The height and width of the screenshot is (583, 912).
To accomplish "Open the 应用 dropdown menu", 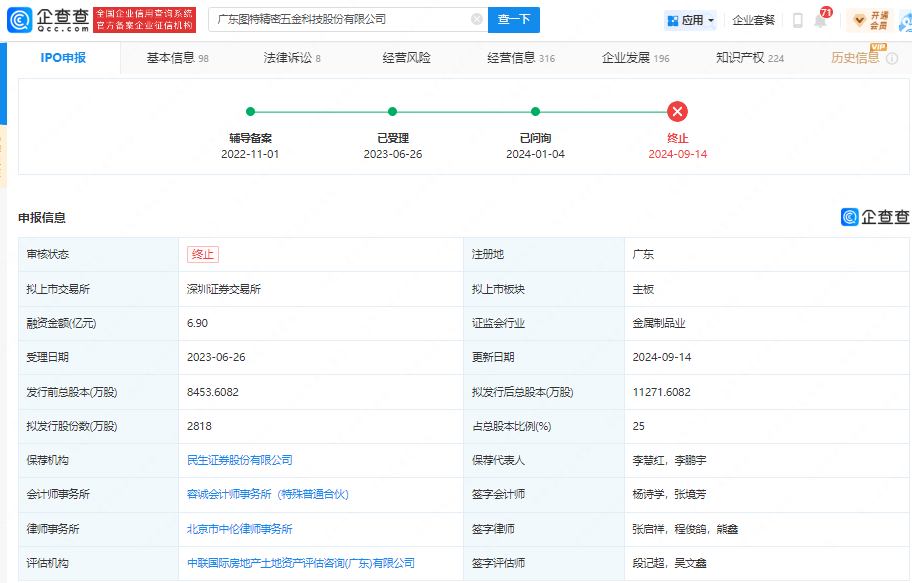I will (690, 20).
